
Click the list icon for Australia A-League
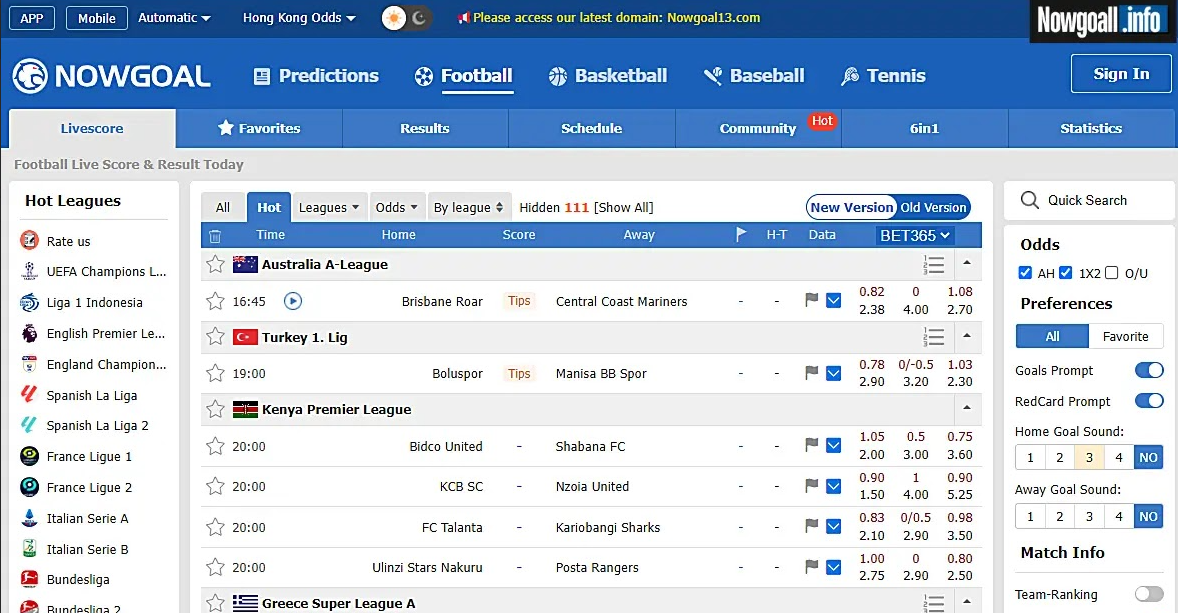pyautogui.click(x=934, y=265)
